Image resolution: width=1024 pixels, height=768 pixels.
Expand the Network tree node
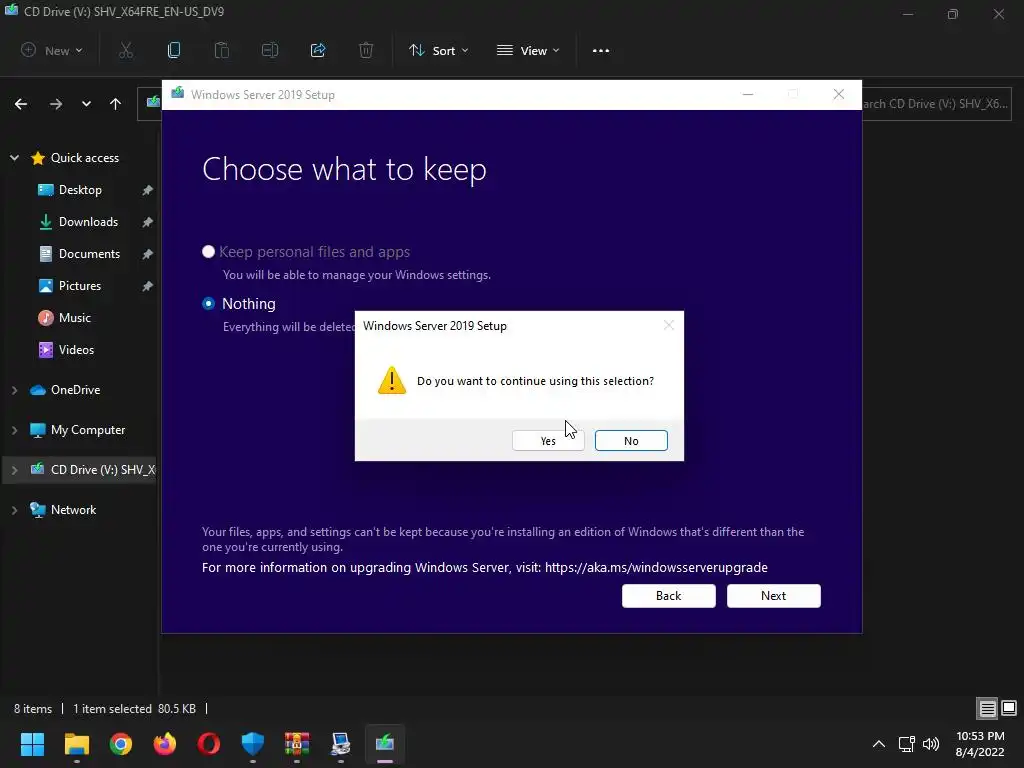coord(14,509)
